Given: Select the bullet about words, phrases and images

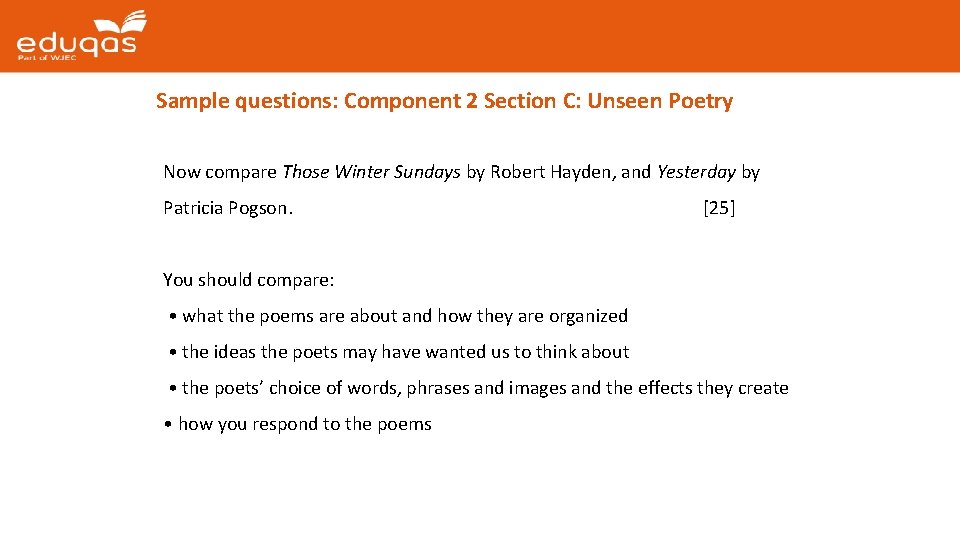Looking at the screenshot, I should (x=485, y=388).
